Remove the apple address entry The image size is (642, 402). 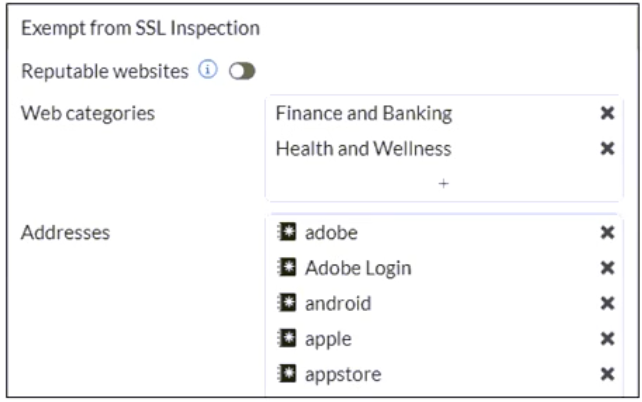[606, 339]
